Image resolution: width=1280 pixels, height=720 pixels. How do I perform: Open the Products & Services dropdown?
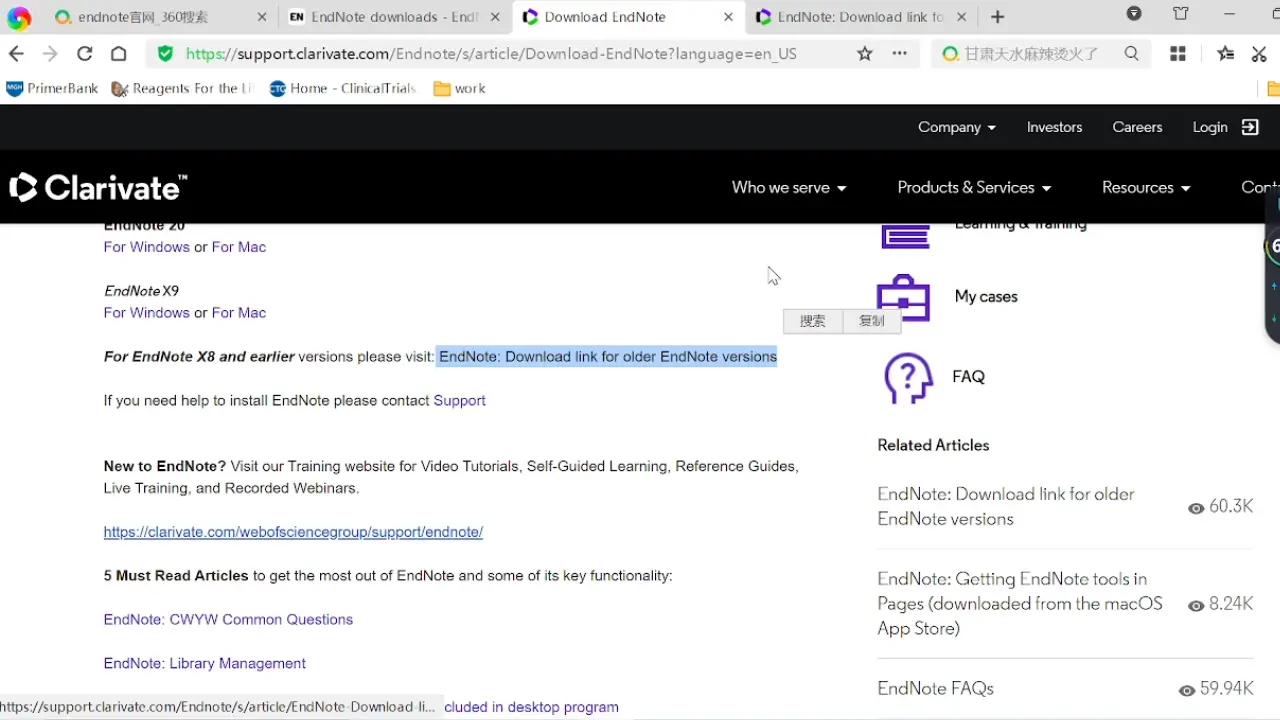[974, 187]
